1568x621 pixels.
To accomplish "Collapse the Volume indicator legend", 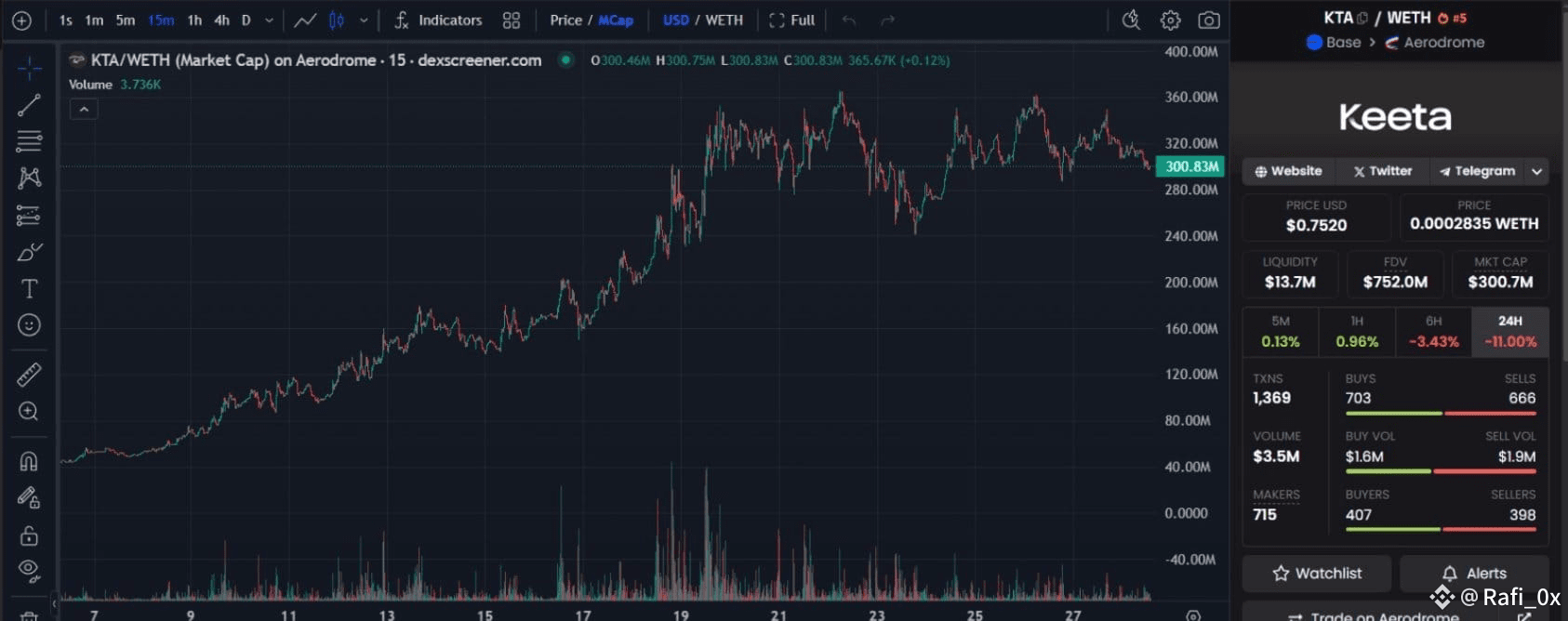I will point(84,110).
